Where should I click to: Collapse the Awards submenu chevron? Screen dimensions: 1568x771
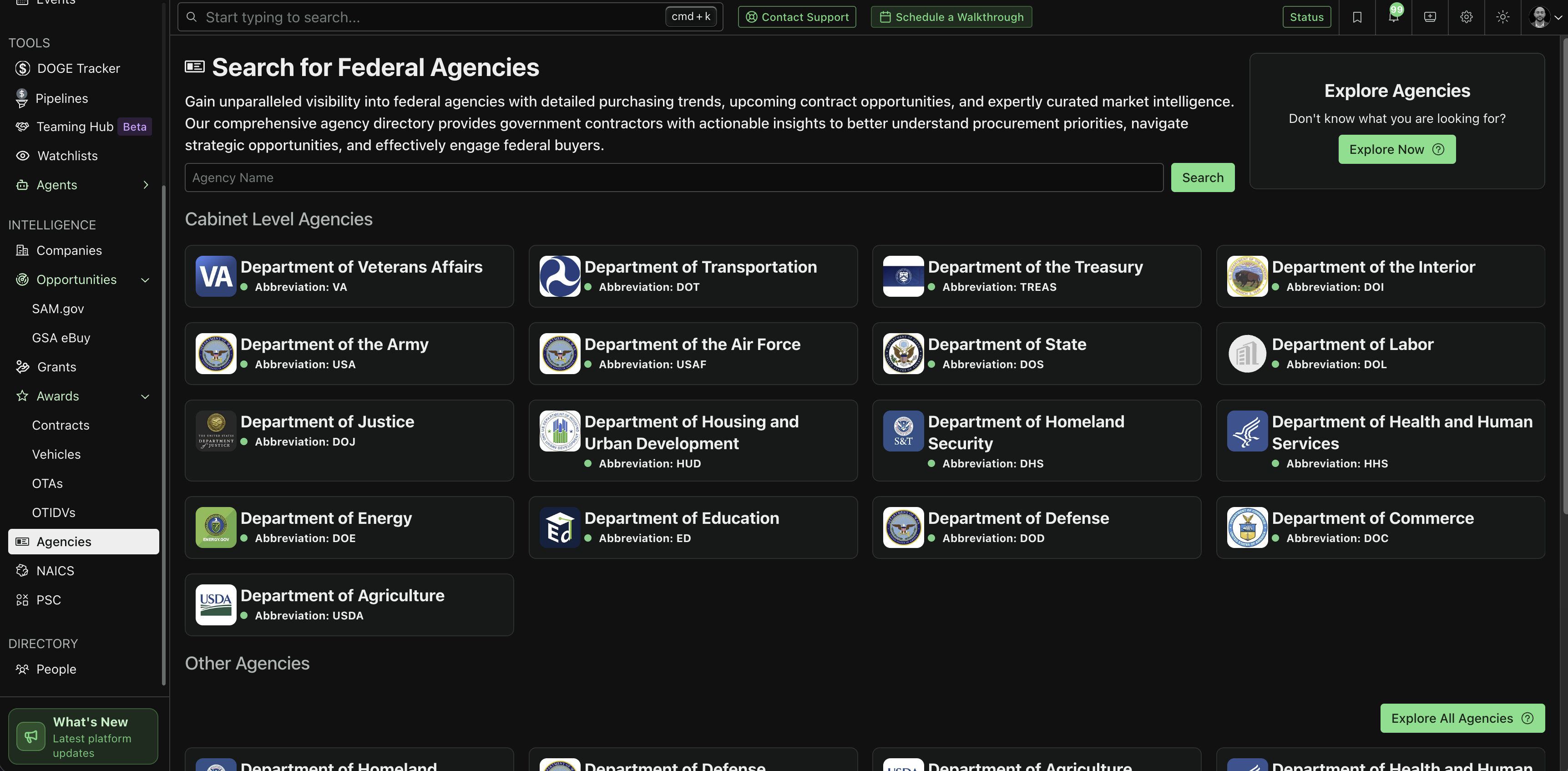[x=146, y=396]
